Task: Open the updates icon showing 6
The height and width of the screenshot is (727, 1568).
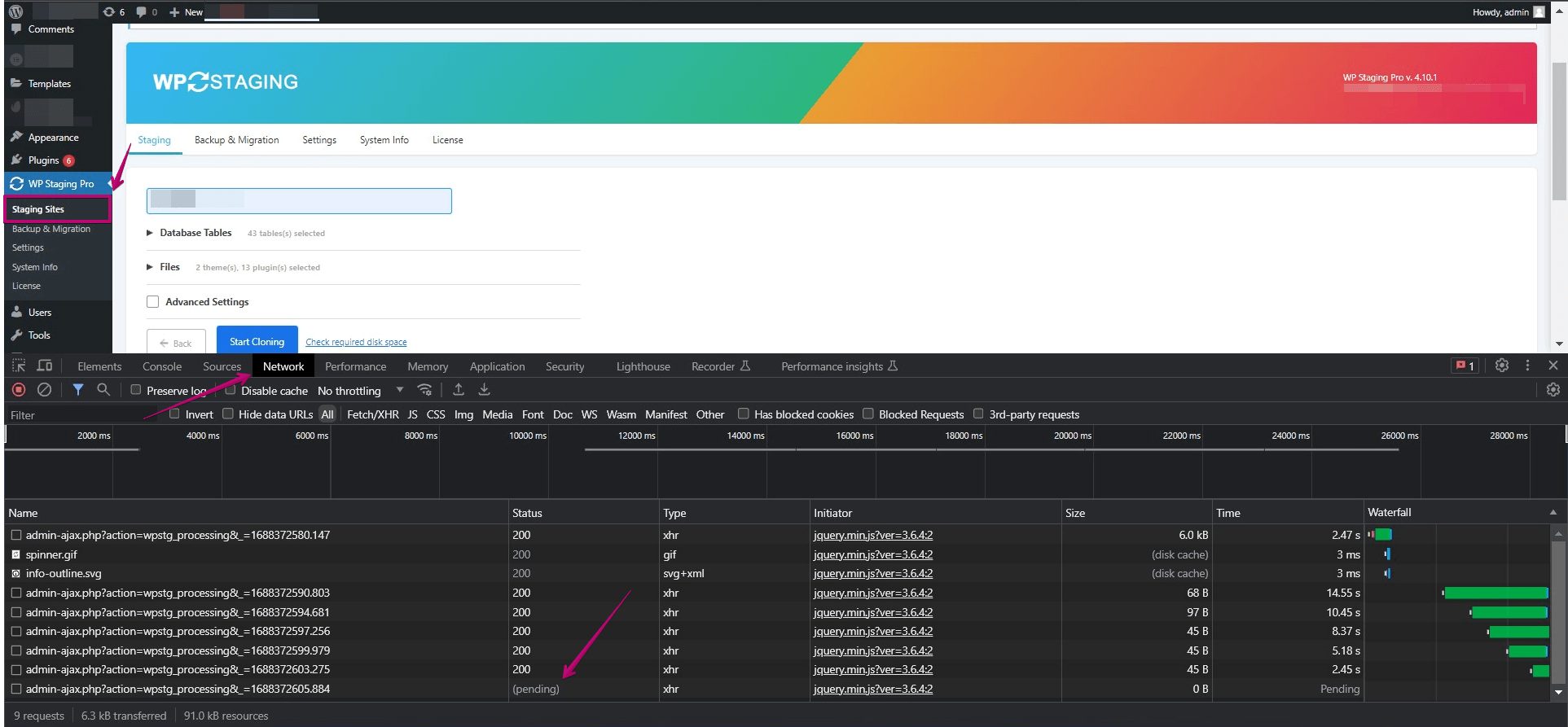Action: [x=114, y=11]
